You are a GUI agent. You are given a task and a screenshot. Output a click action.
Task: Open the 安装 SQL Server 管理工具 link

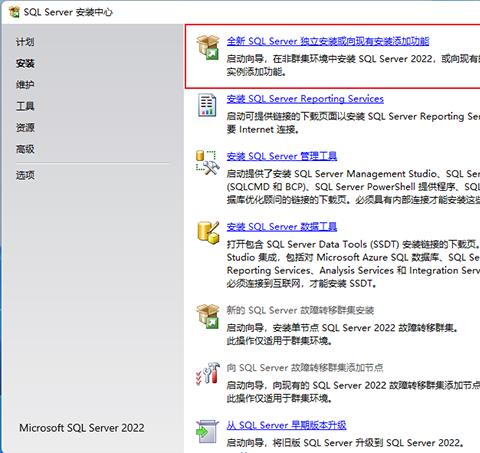pos(282,156)
